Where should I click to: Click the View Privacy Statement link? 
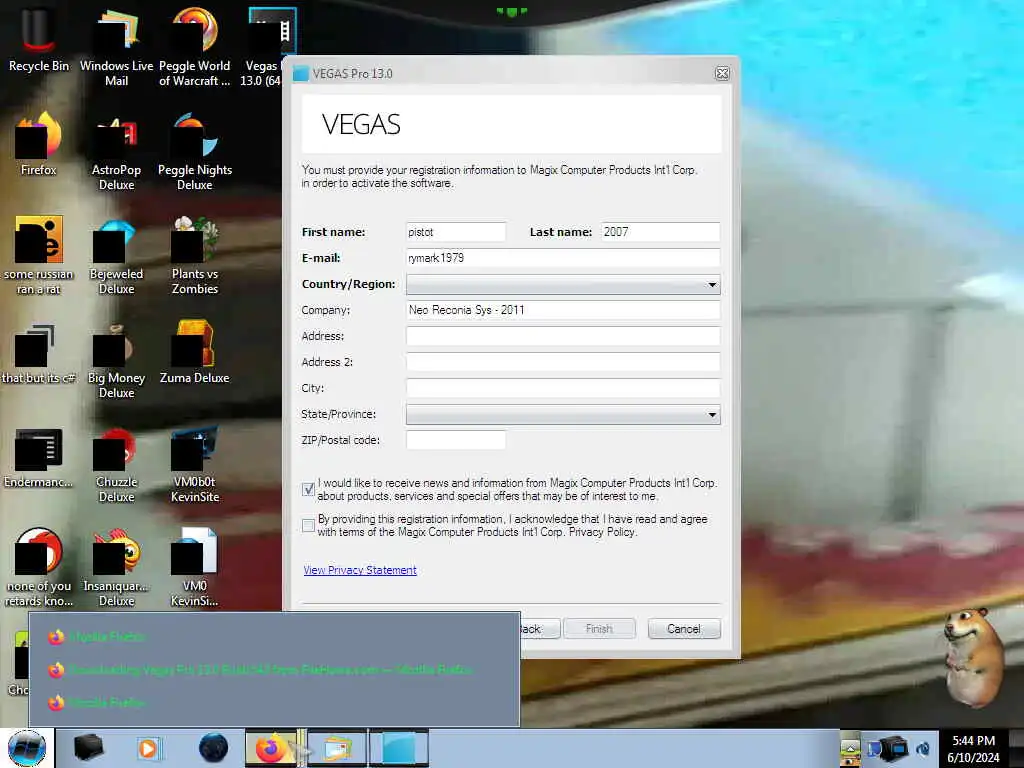360,570
